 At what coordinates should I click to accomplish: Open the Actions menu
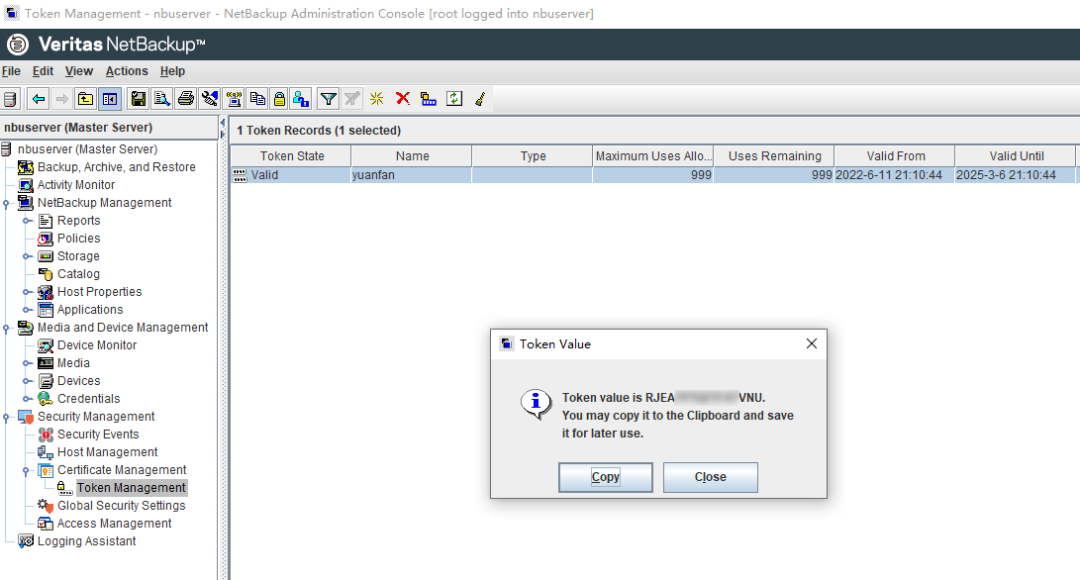click(127, 71)
